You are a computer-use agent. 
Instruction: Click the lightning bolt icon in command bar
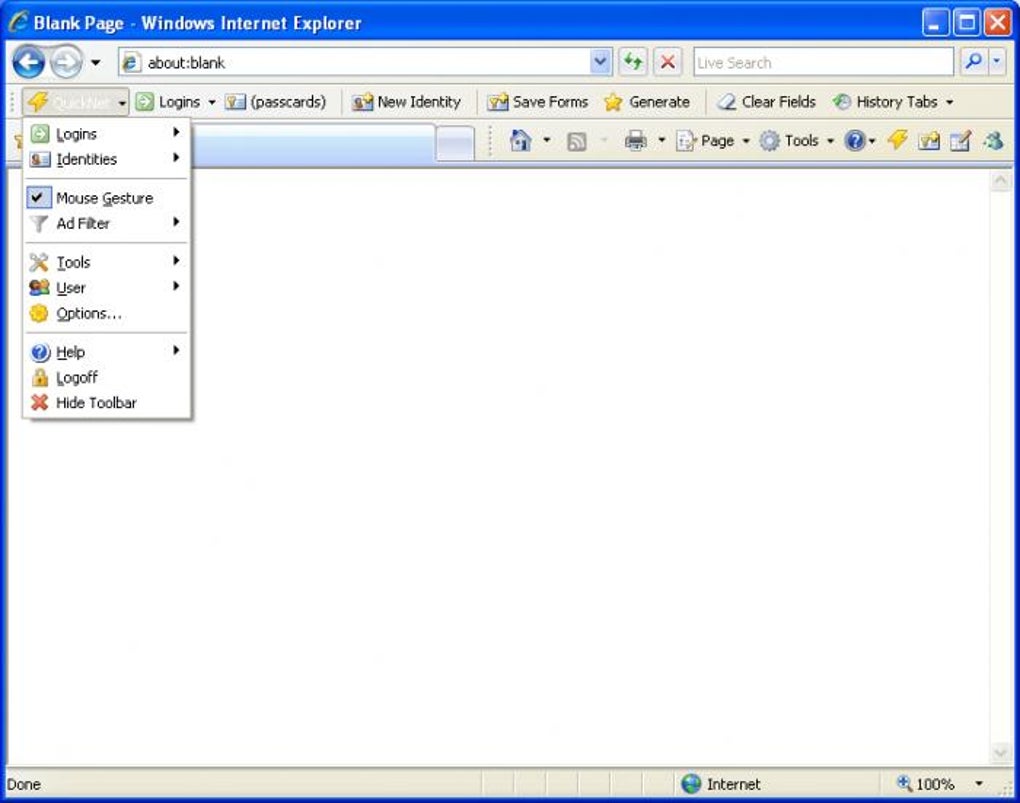(x=898, y=140)
